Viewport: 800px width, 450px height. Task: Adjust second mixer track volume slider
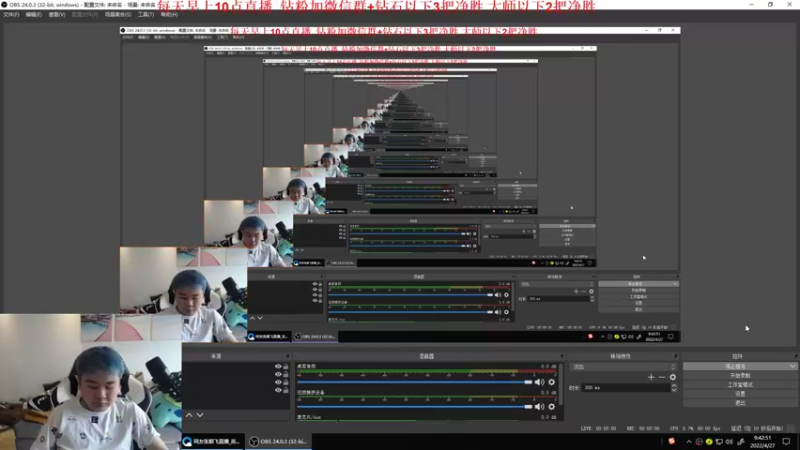click(x=414, y=407)
